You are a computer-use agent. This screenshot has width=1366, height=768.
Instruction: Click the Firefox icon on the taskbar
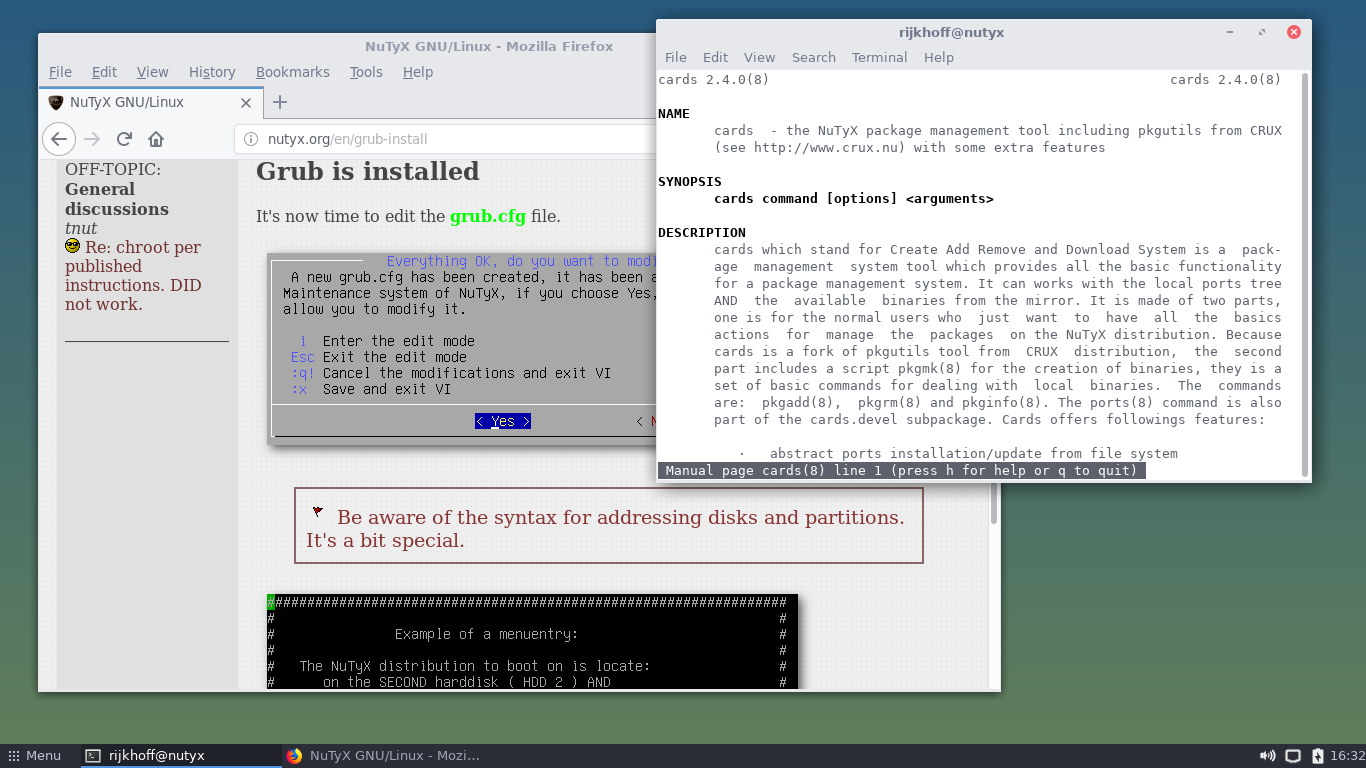[x=294, y=756]
